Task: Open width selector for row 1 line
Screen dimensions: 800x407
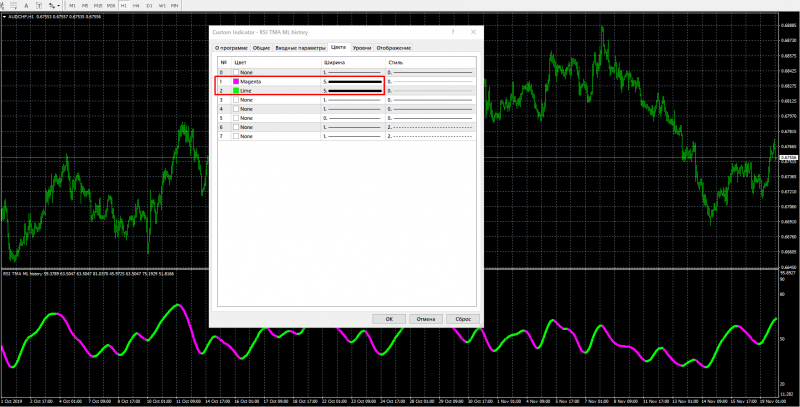Action: [x=353, y=82]
